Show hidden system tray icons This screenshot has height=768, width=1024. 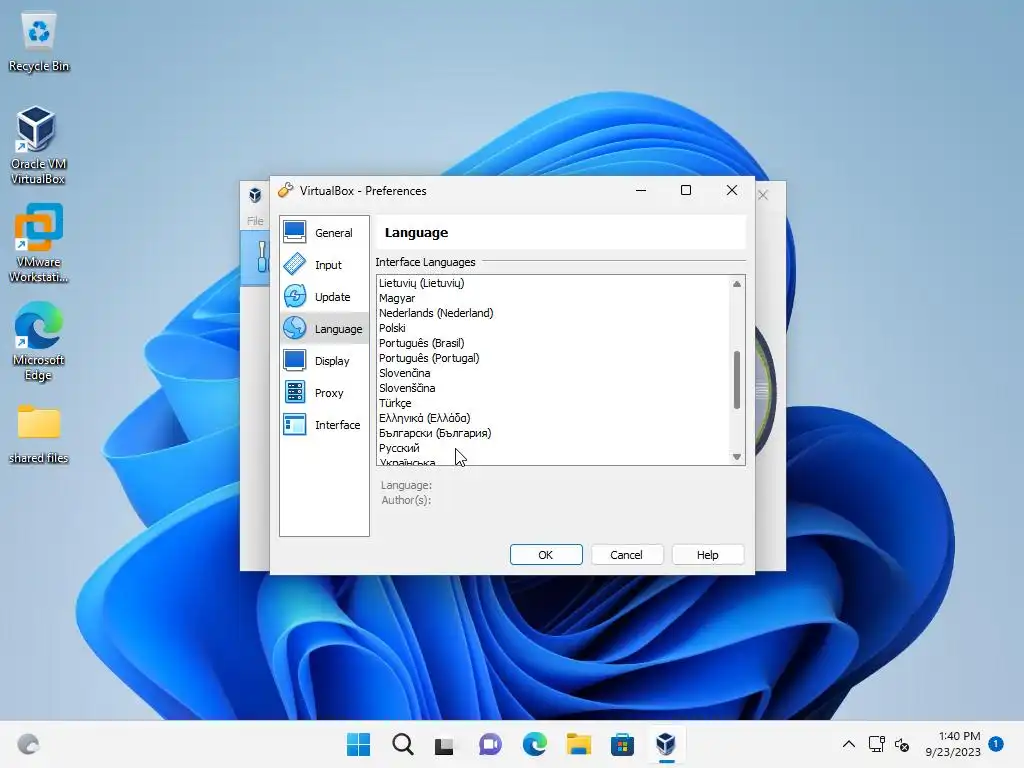pyautogui.click(x=848, y=744)
